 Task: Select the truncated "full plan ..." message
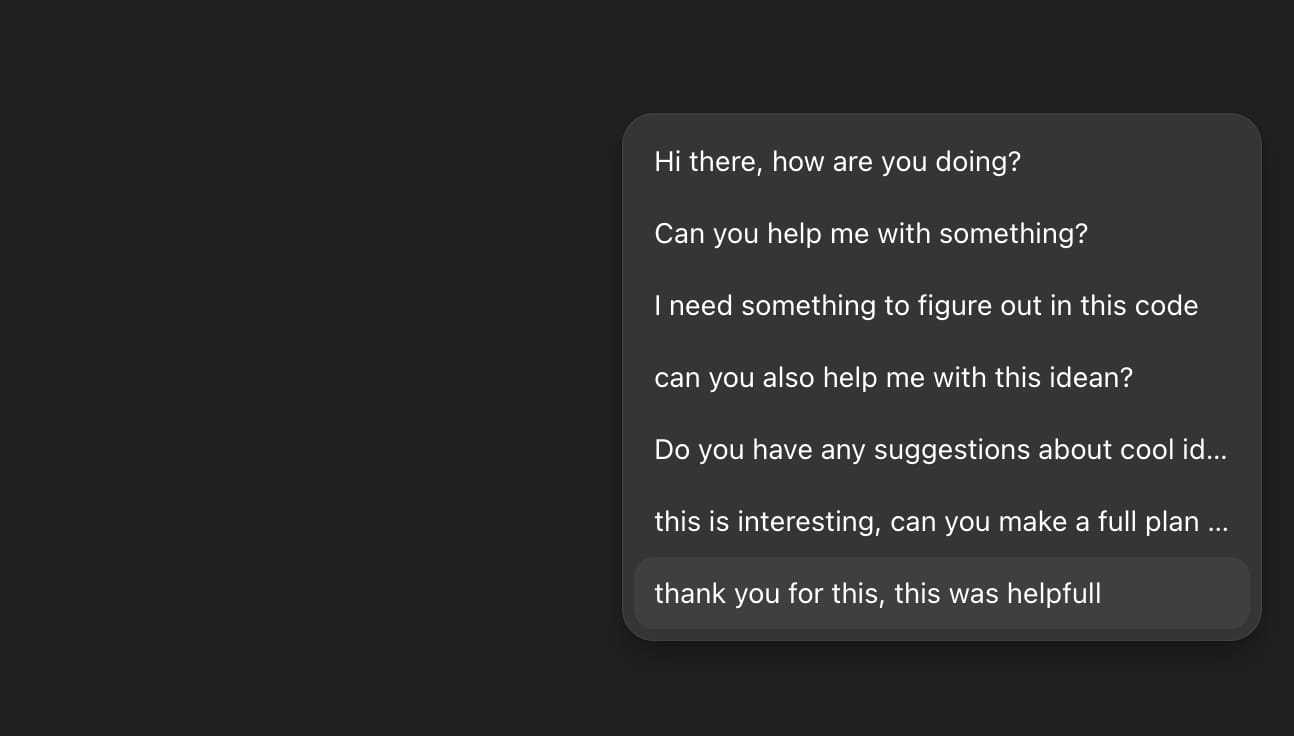pyautogui.click(x=940, y=521)
